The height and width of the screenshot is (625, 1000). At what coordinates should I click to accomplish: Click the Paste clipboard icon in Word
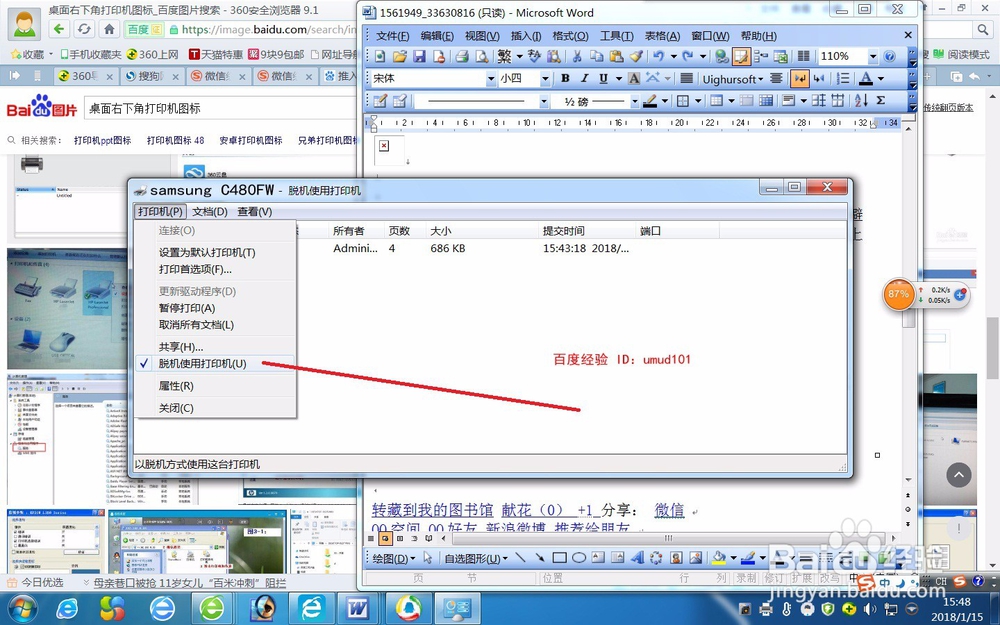pos(616,57)
